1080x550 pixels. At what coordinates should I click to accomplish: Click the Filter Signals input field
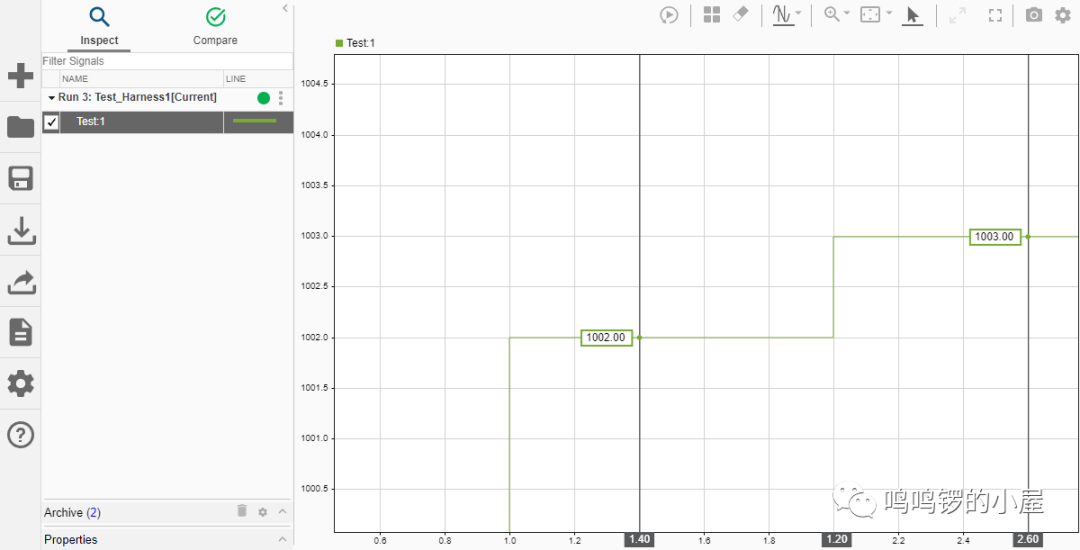click(x=167, y=61)
